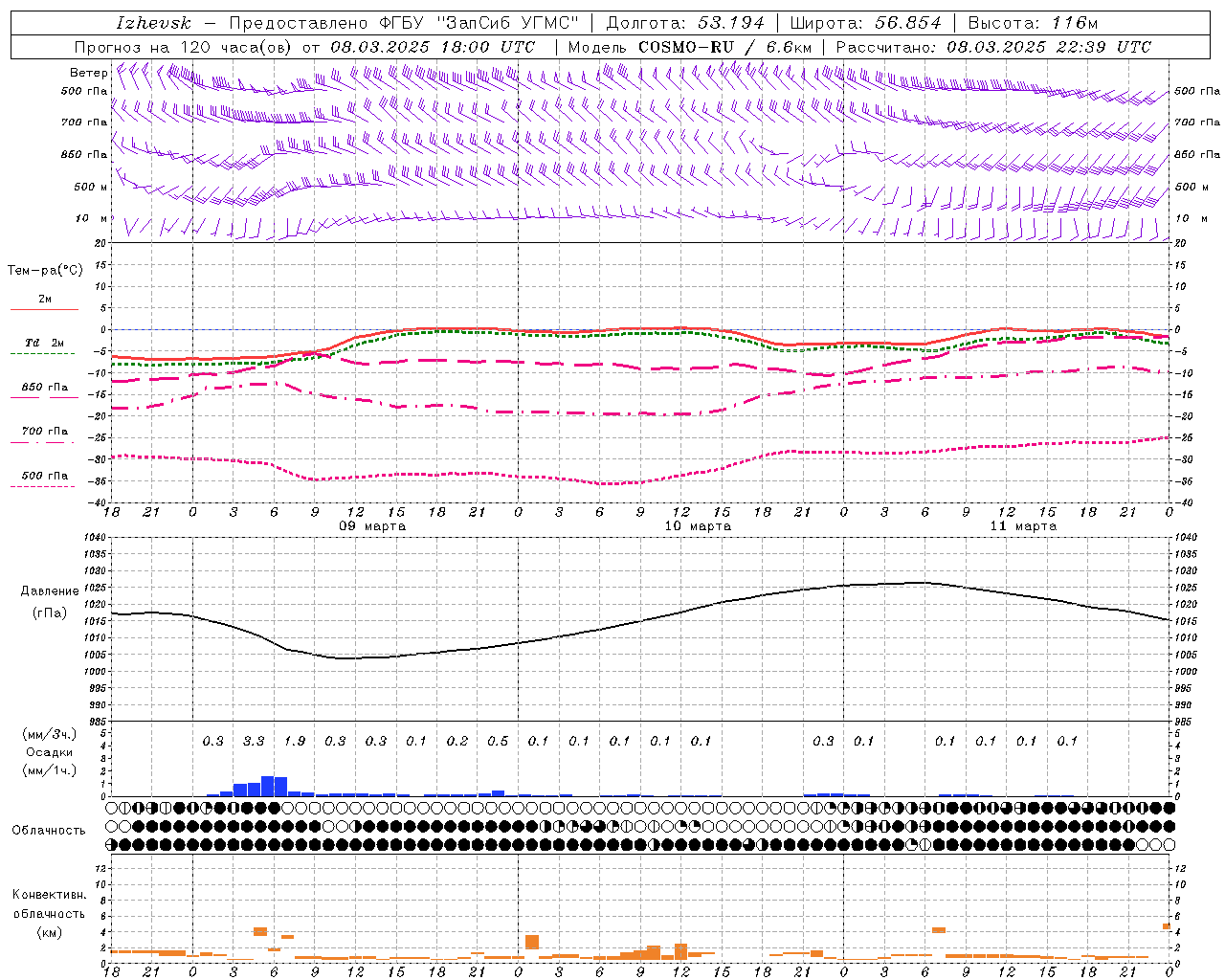Click the '11 марта' date label
The width and height of the screenshot is (1225, 980).
pos(1023,526)
